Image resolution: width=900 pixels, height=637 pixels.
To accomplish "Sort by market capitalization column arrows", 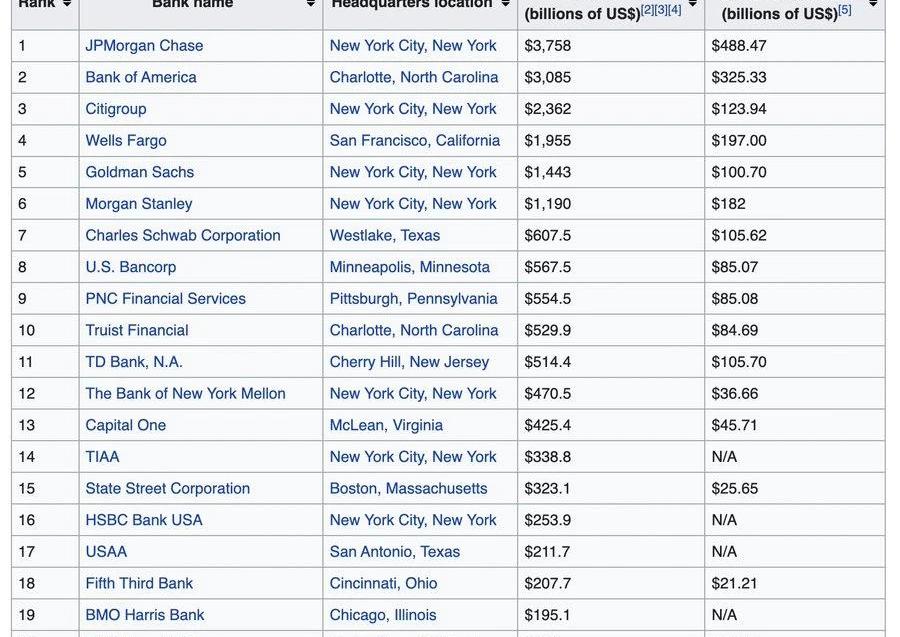I will point(873,4).
